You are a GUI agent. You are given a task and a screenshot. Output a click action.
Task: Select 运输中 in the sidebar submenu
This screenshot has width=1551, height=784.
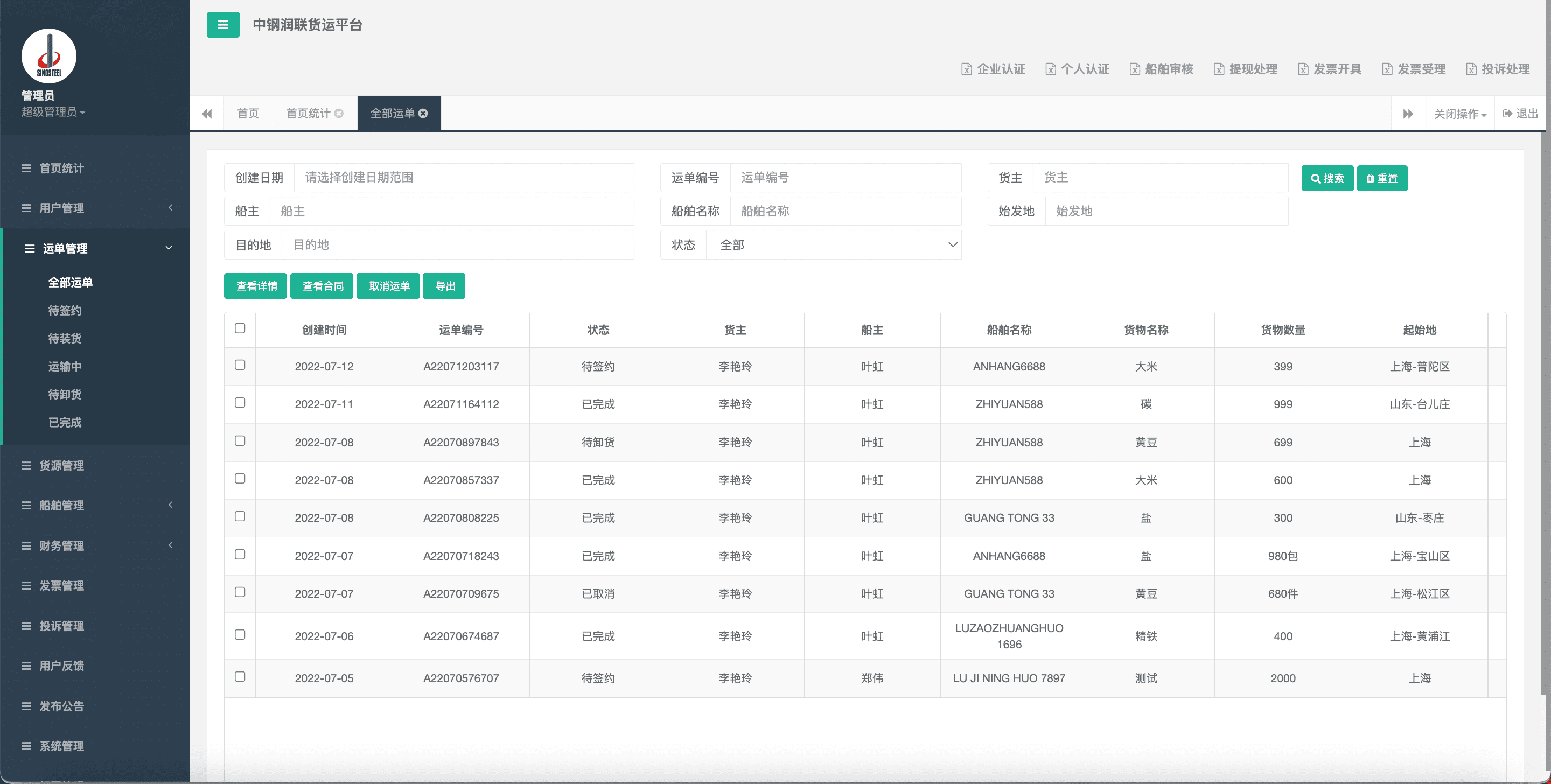[x=65, y=367]
